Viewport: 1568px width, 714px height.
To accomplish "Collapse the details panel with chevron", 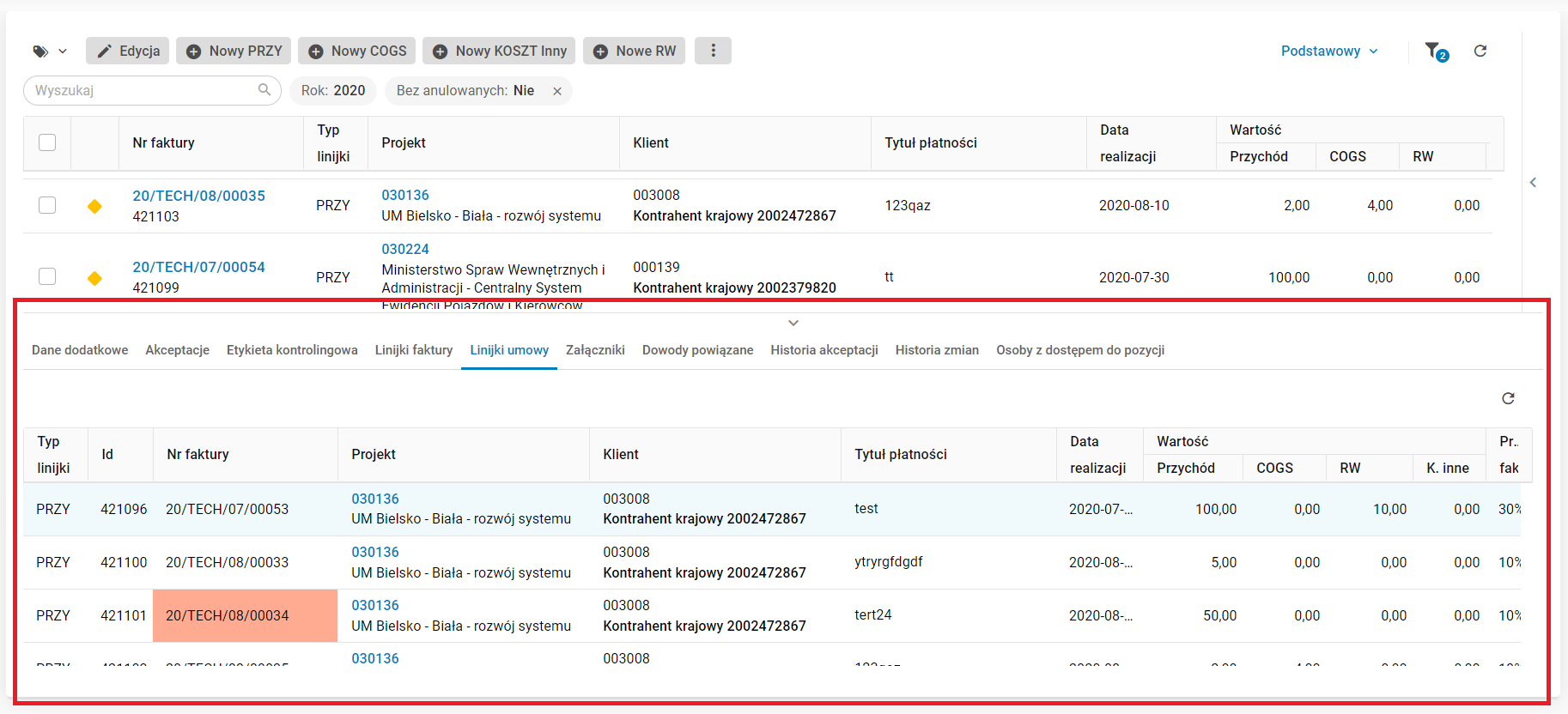I will tap(793, 323).
